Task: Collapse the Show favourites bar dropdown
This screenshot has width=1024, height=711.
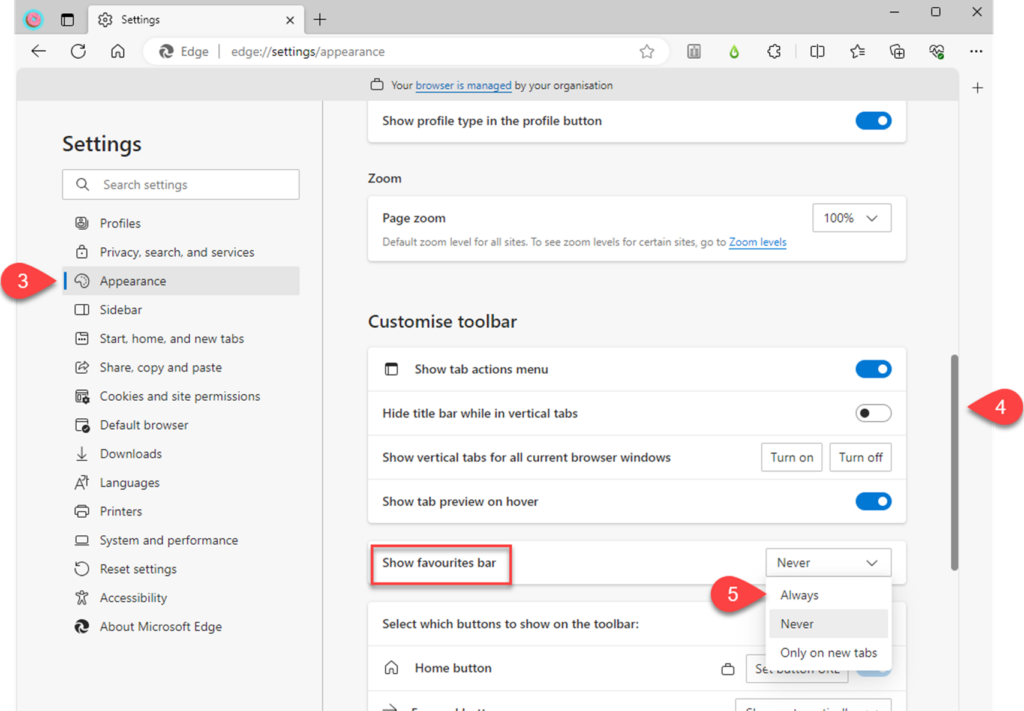Action: [828, 563]
